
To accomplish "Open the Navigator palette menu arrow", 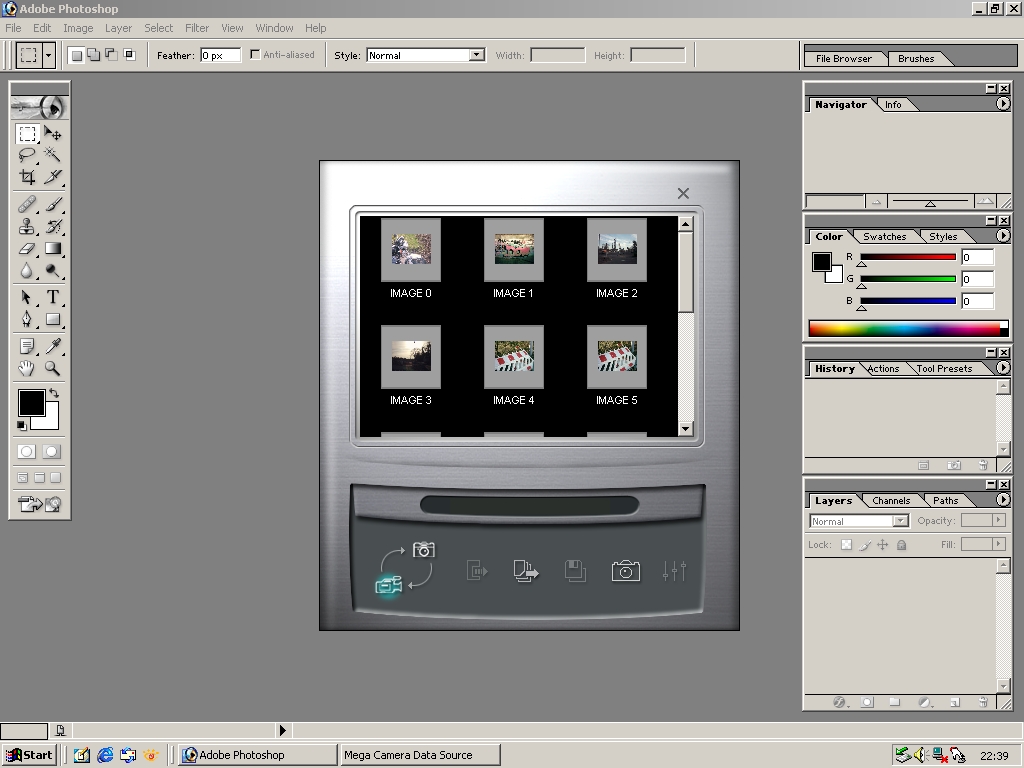I will click(x=1003, y=104).
